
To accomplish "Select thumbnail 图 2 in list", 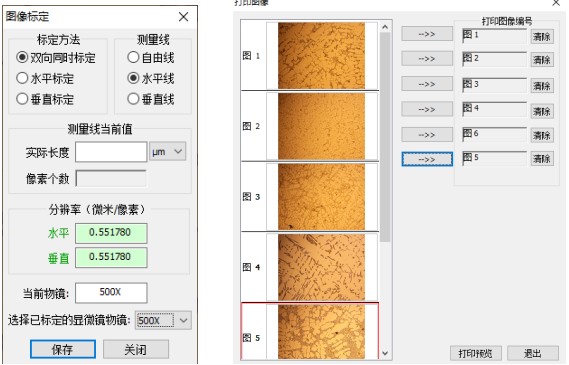I will pos(309,126).
